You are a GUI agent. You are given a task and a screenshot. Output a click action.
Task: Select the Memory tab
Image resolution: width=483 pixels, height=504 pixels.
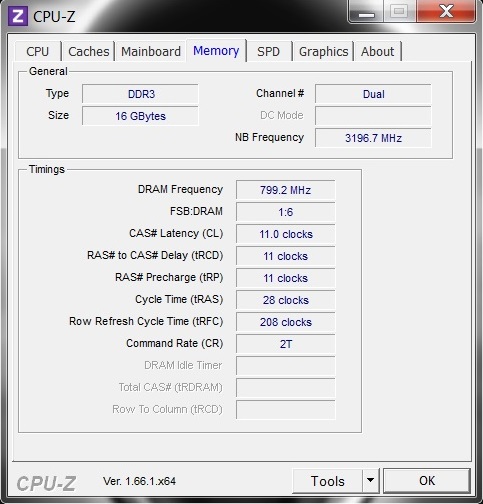pos(216,50)
